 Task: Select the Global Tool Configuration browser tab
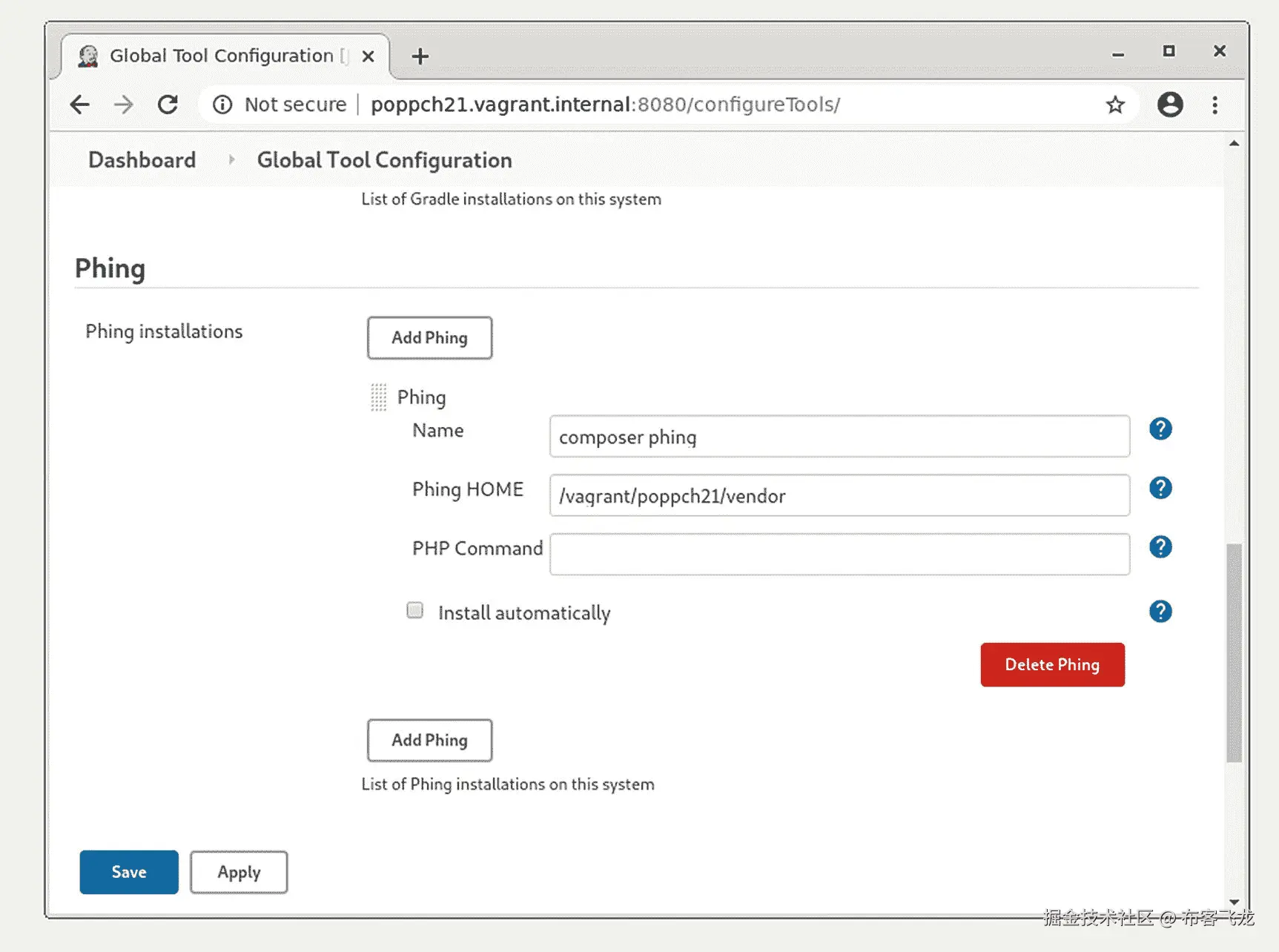pyautogui.click(x=221, y=56)
